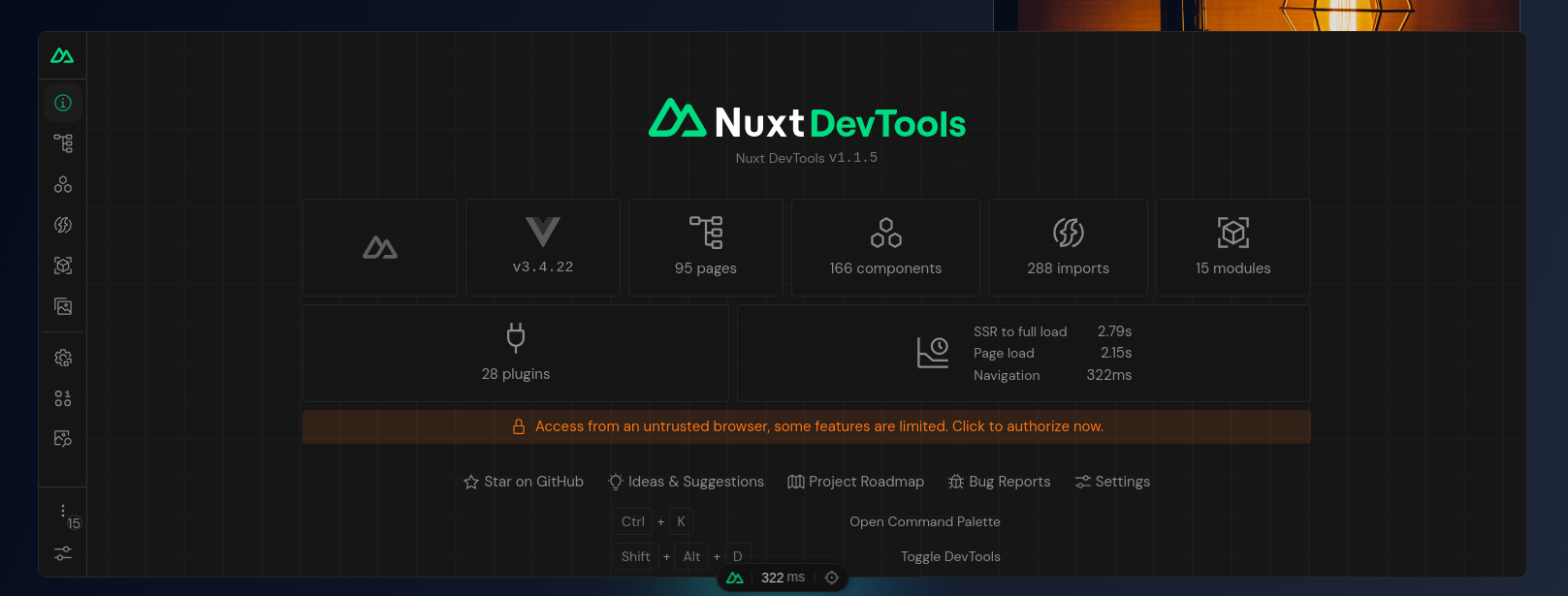The image size is (1568, 596).
Task: Activate the component inspector crosshair icon
Action: [x=831, y=578]
